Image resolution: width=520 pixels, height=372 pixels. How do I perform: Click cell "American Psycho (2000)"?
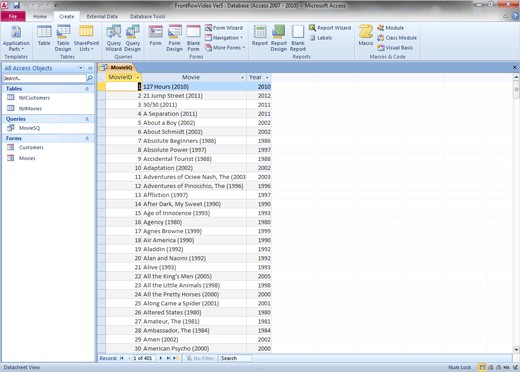tap(194, 348)
